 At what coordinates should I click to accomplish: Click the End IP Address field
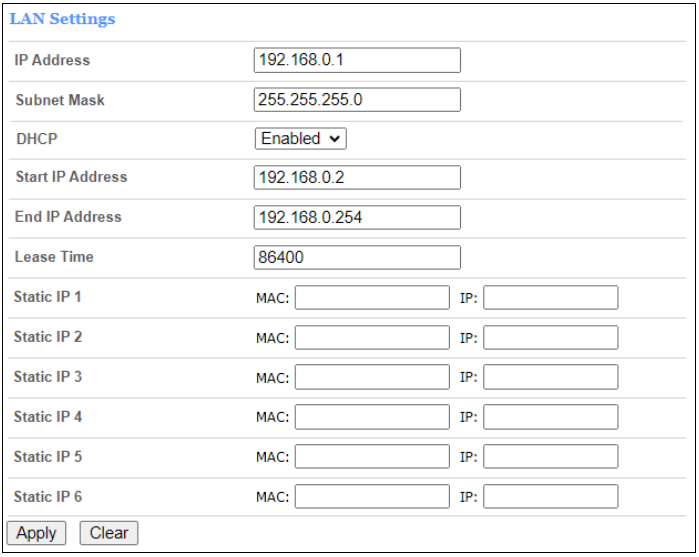[357, 217]
